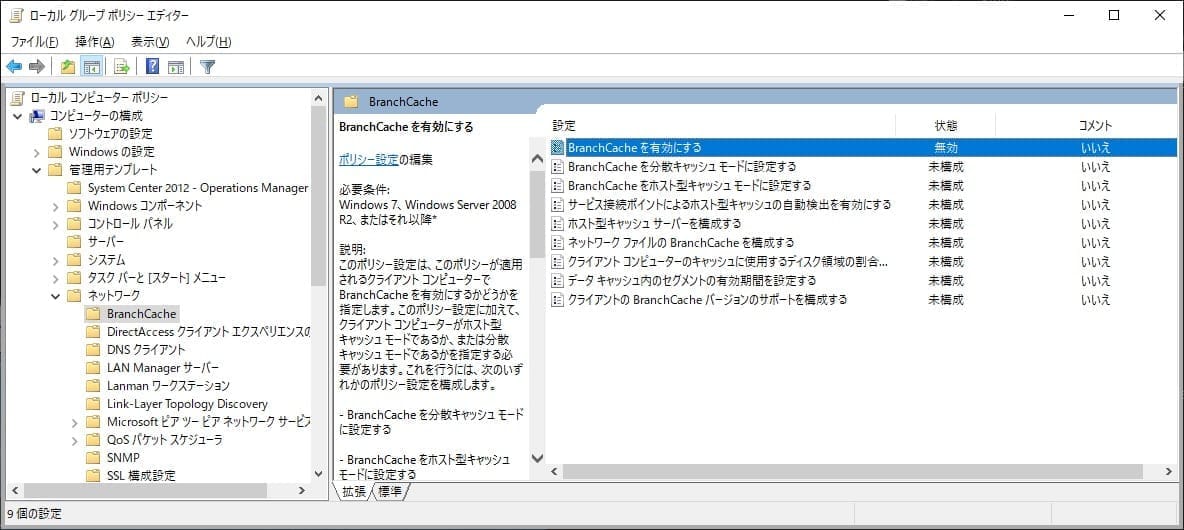Select Lanman ワークステーション folder
This screenshot has height=530, width=1184.
click(168, 386)
